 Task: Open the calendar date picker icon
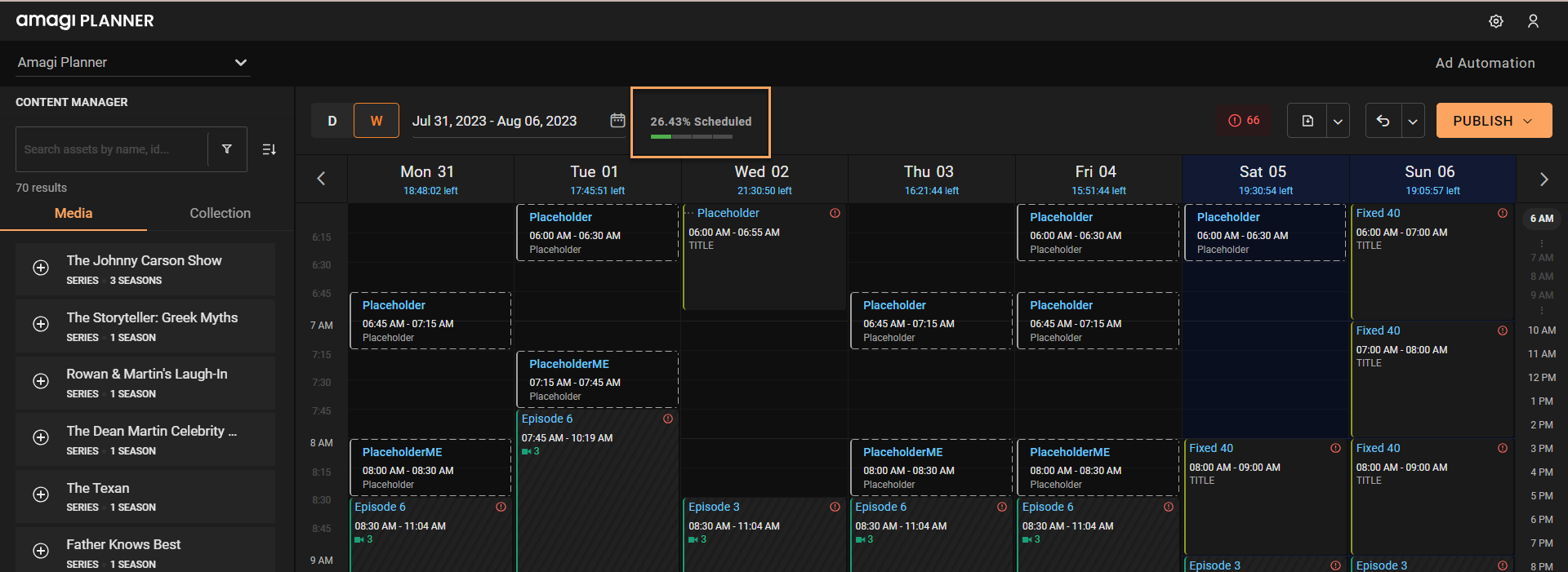[x=617, y=120]
